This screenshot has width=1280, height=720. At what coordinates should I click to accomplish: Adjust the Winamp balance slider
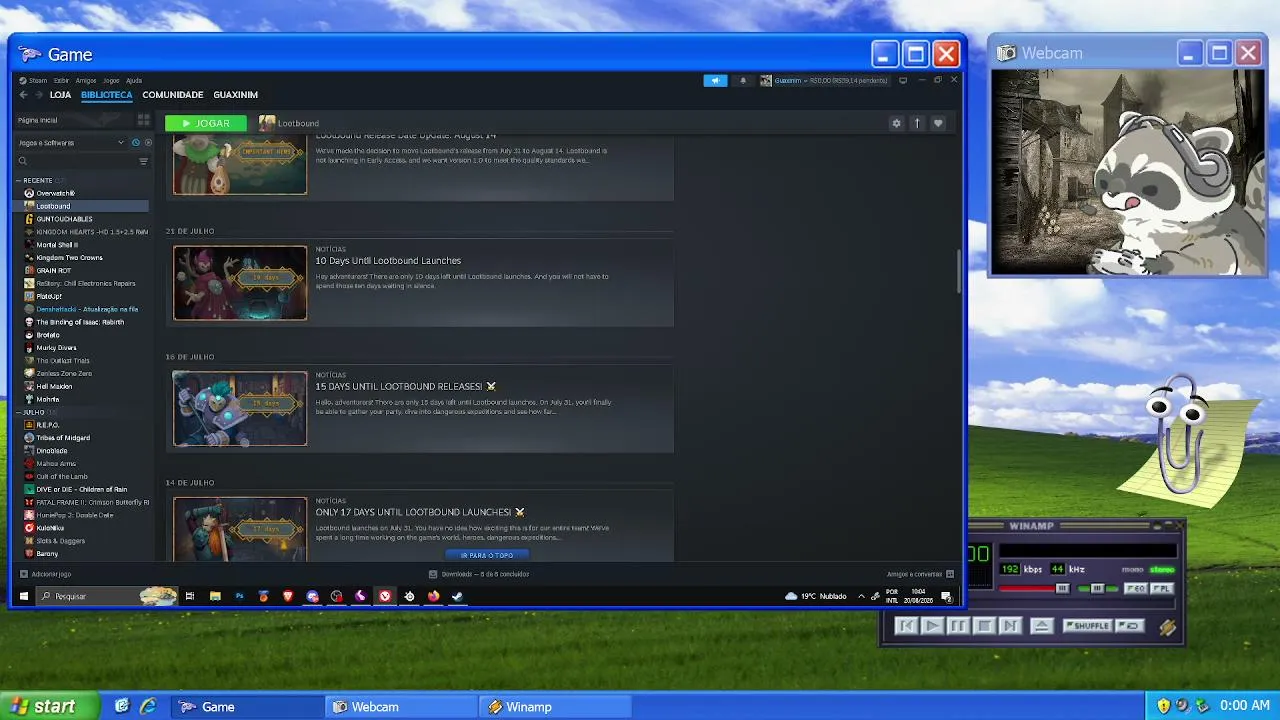click(x=1097, y=589)
